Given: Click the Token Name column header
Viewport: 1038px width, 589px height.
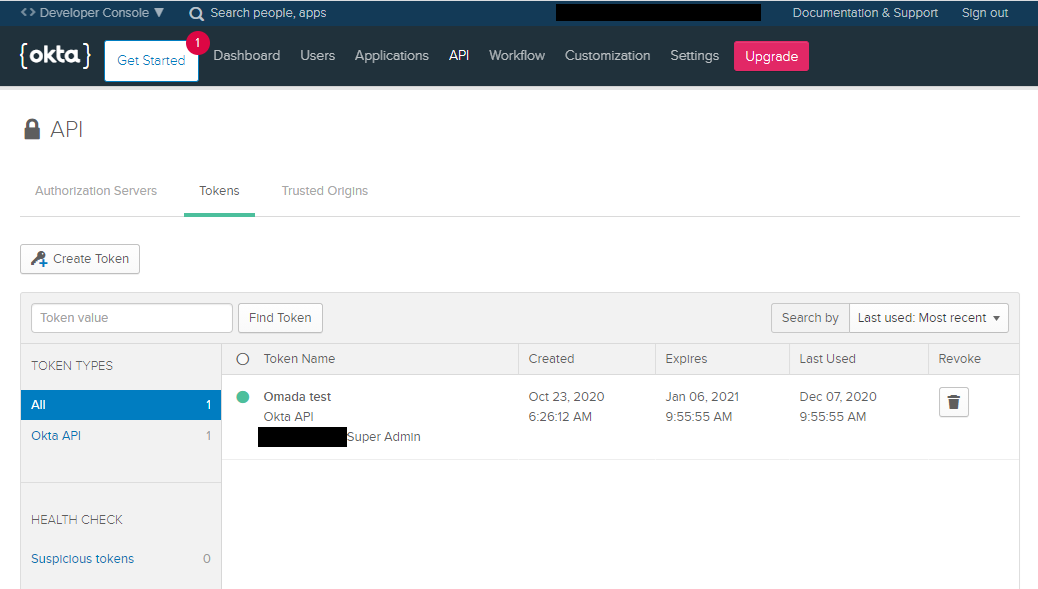Looking at the screenshot, I should click(x=299, y=359).
